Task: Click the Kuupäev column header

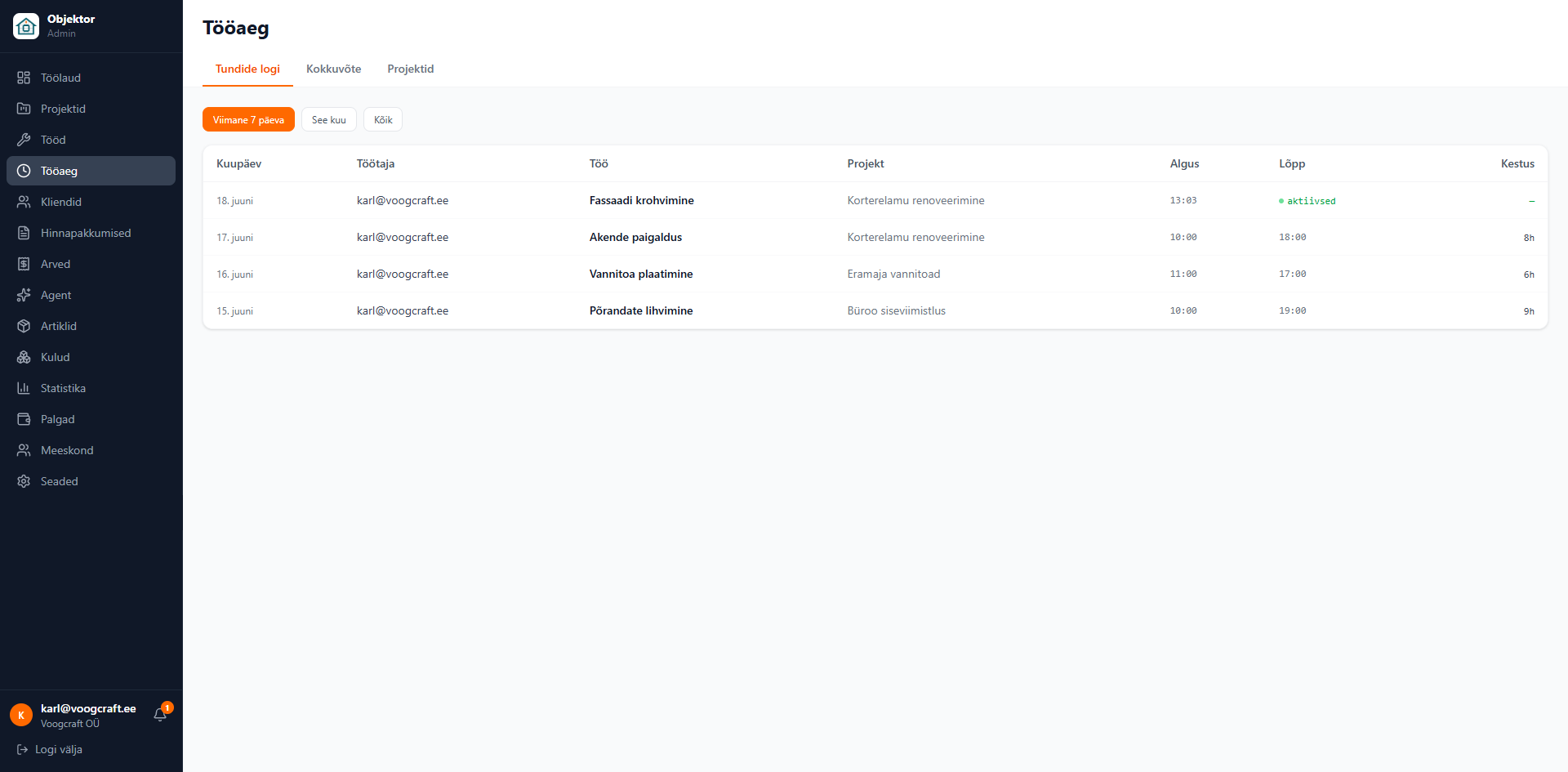Action: point(238,163)
